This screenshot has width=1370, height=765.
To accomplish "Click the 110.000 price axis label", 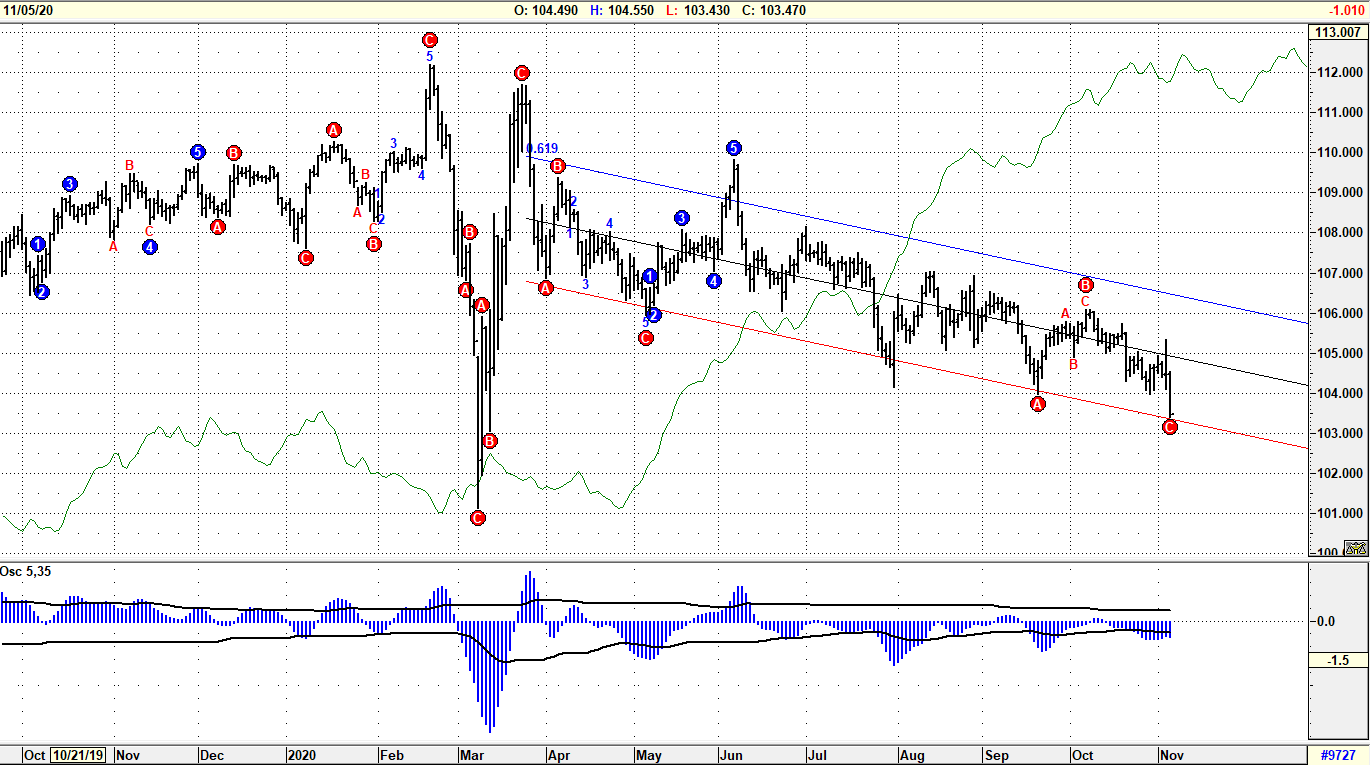I will 1340,153.
